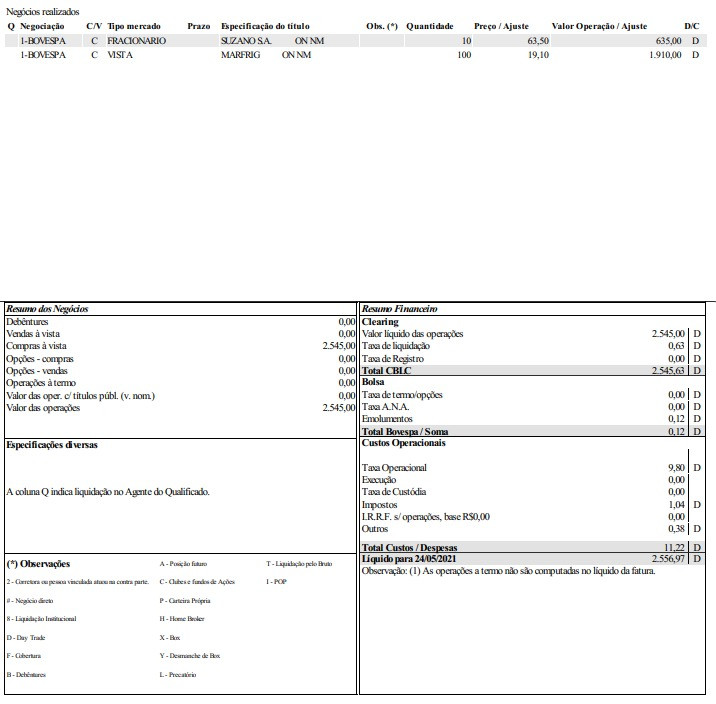Click the Total CBLC label

coord(386,371)
